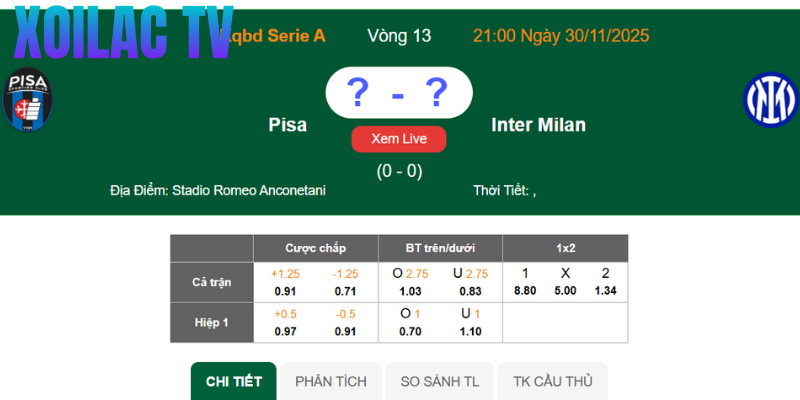
Task: Click the Inter Milan club crest
Action: (x=770, y=100)
